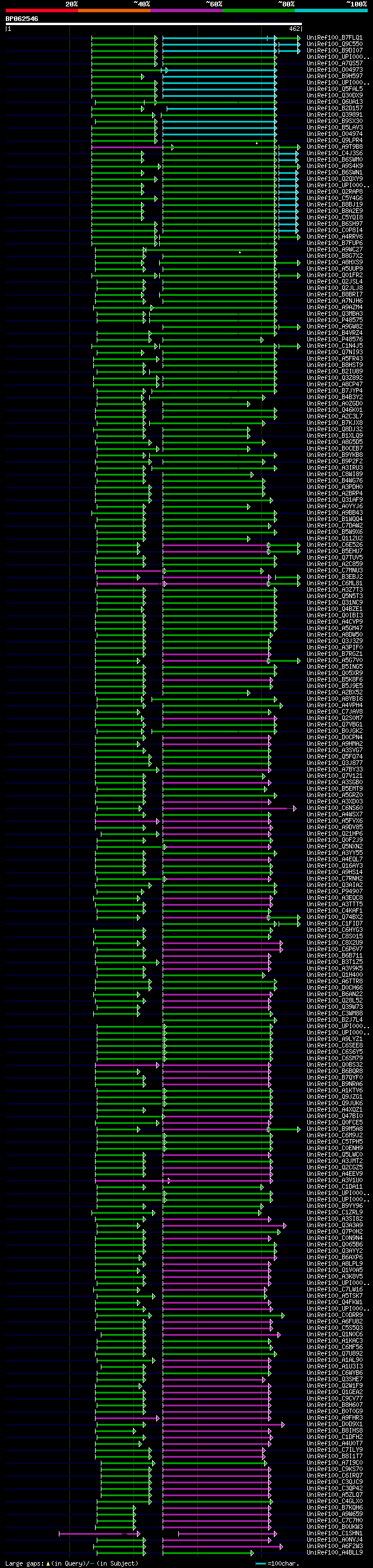Open hit UniRef100_B7FLQ1
This screenshot has width=373, height=1568.
click(x=335, y=38)
